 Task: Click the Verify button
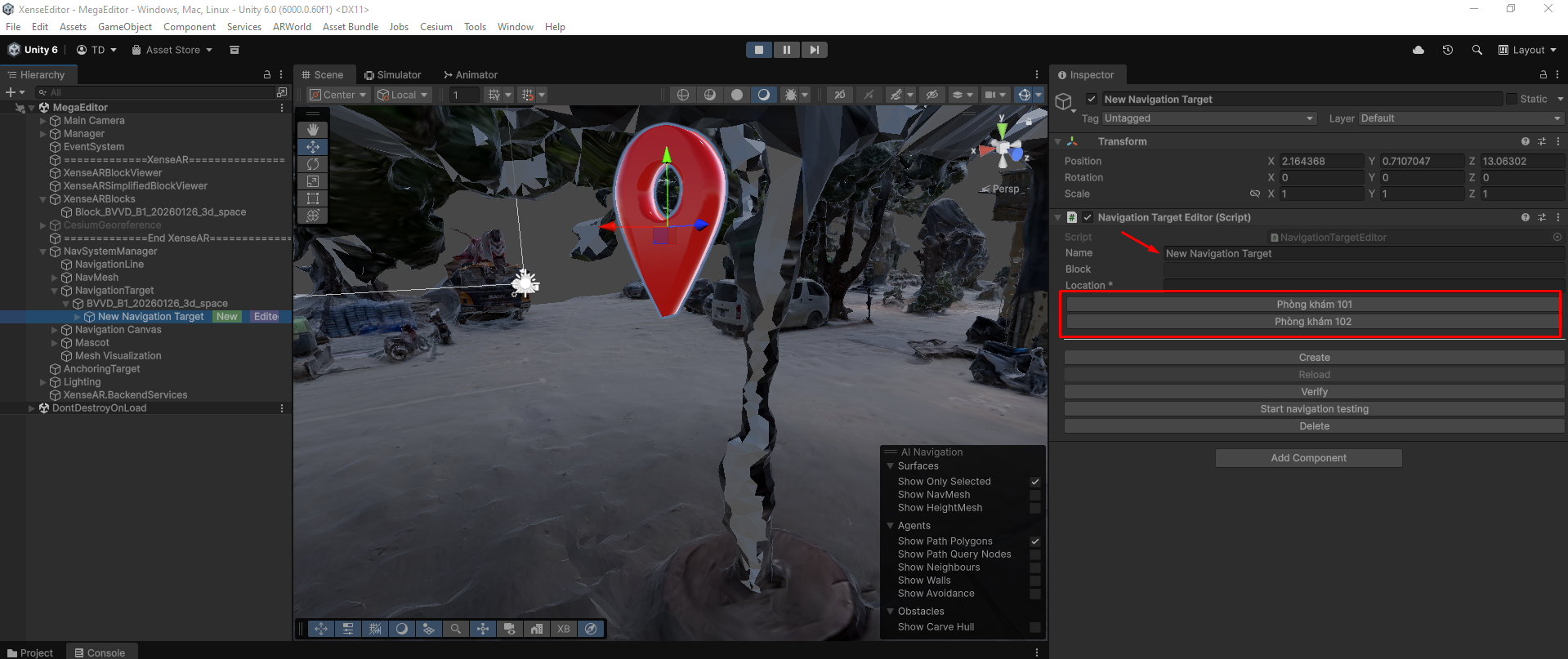pos(1313,392)
